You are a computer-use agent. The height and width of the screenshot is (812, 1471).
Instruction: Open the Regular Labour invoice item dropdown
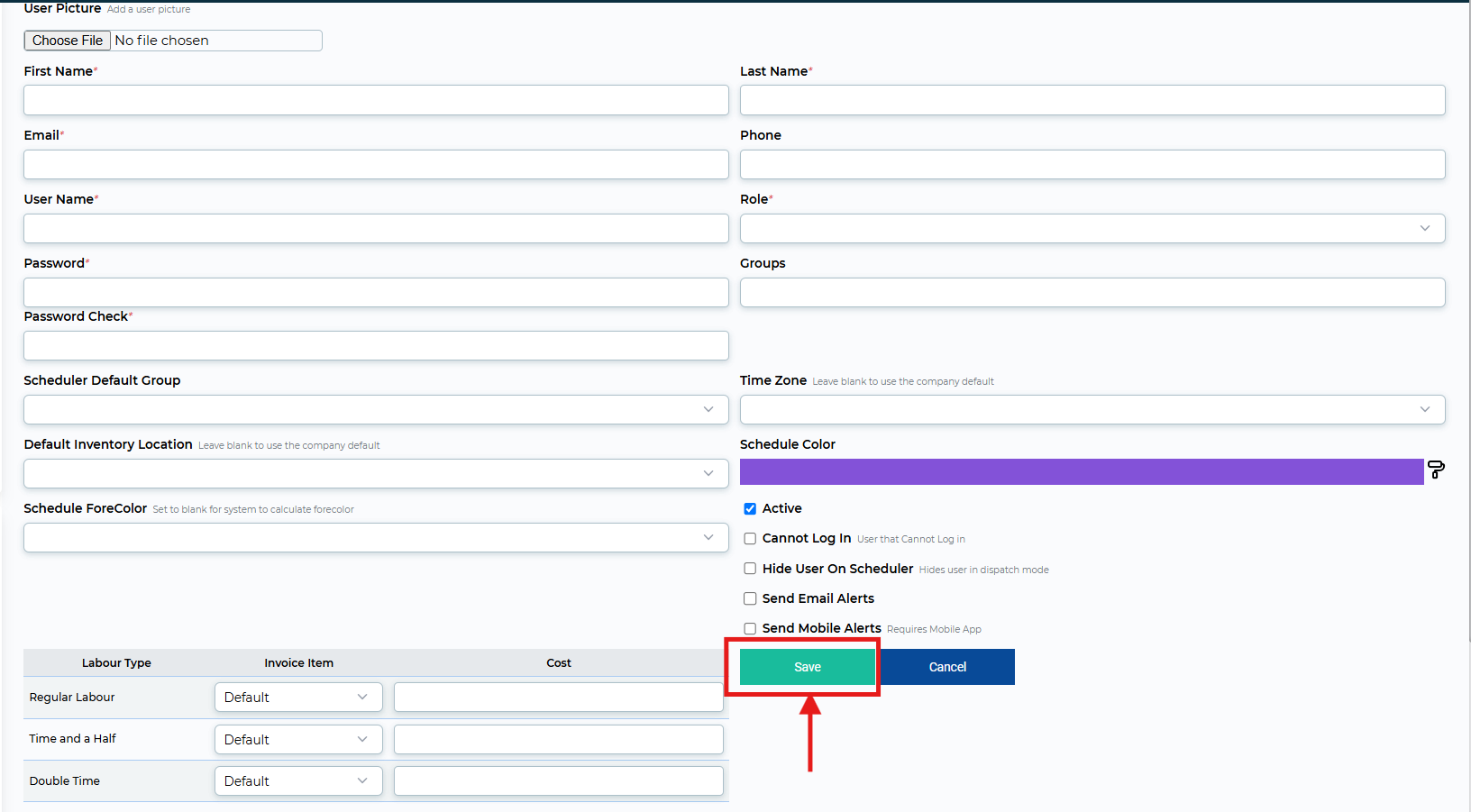point(298,697)
